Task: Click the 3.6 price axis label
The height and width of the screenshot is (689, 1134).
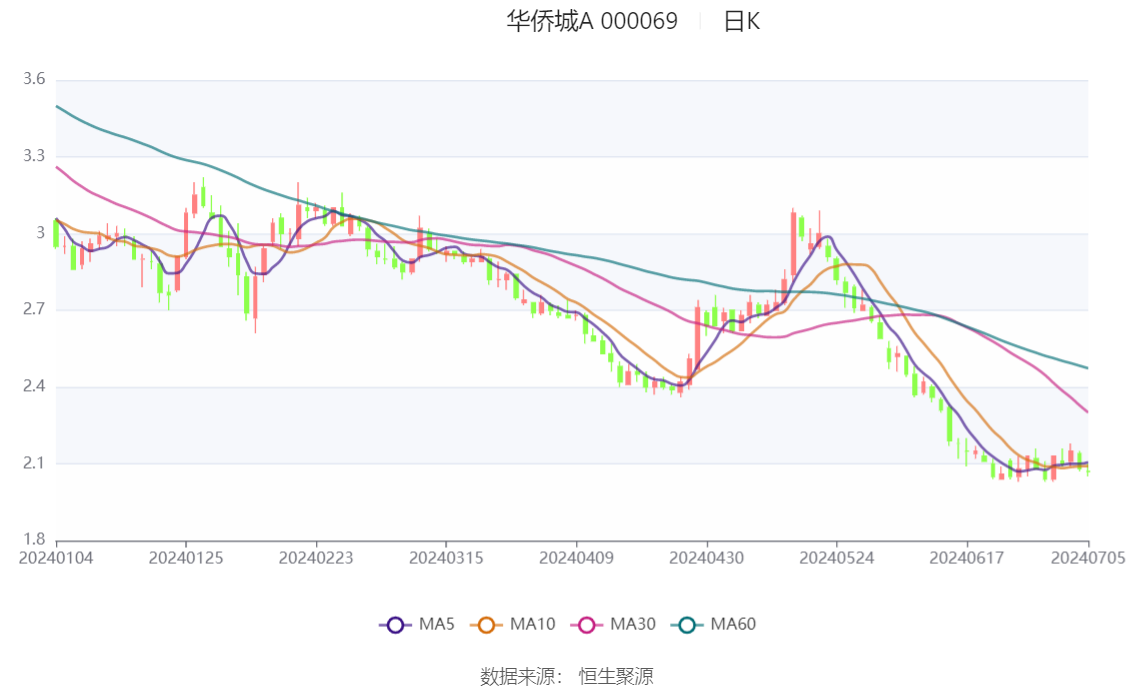Action: pos(34,79)
